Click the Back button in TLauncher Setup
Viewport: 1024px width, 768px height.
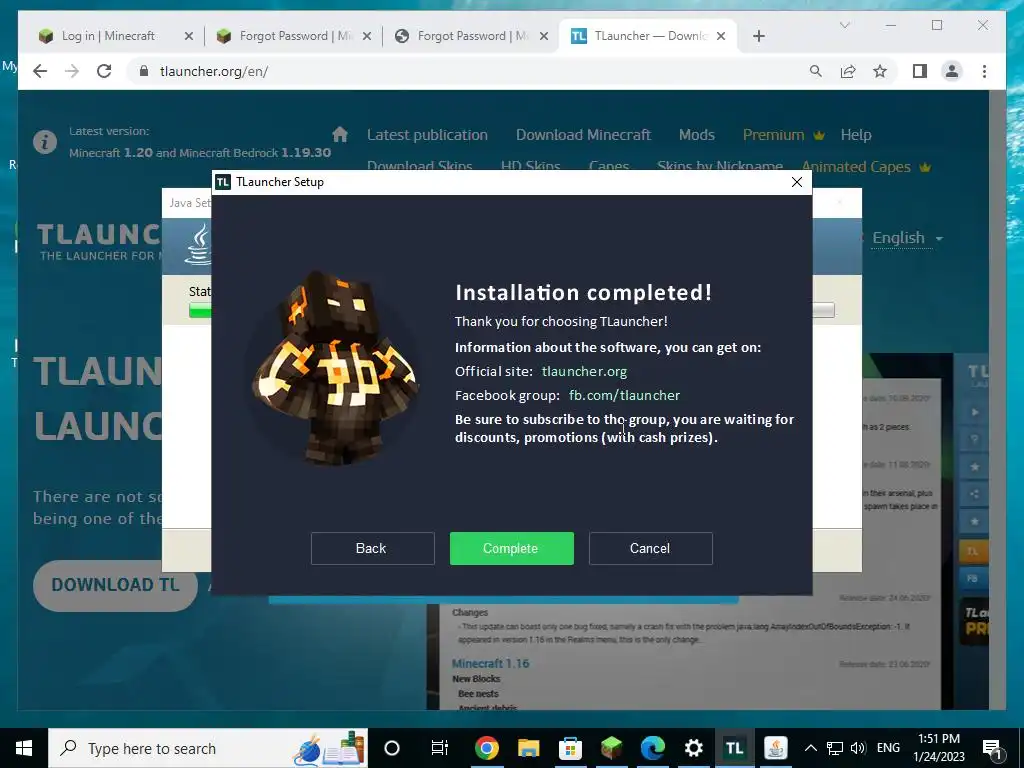coord(372,548)
